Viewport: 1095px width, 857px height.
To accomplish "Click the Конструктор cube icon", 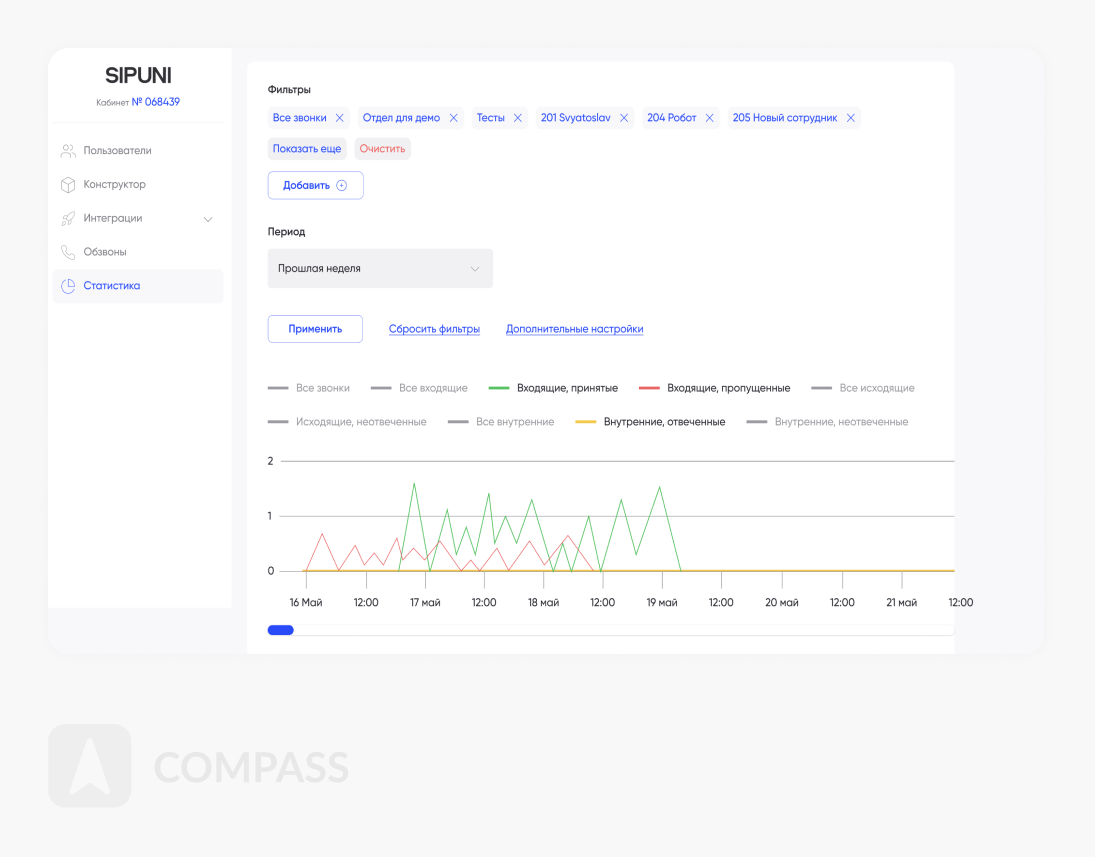I will (x=68, y=185).
